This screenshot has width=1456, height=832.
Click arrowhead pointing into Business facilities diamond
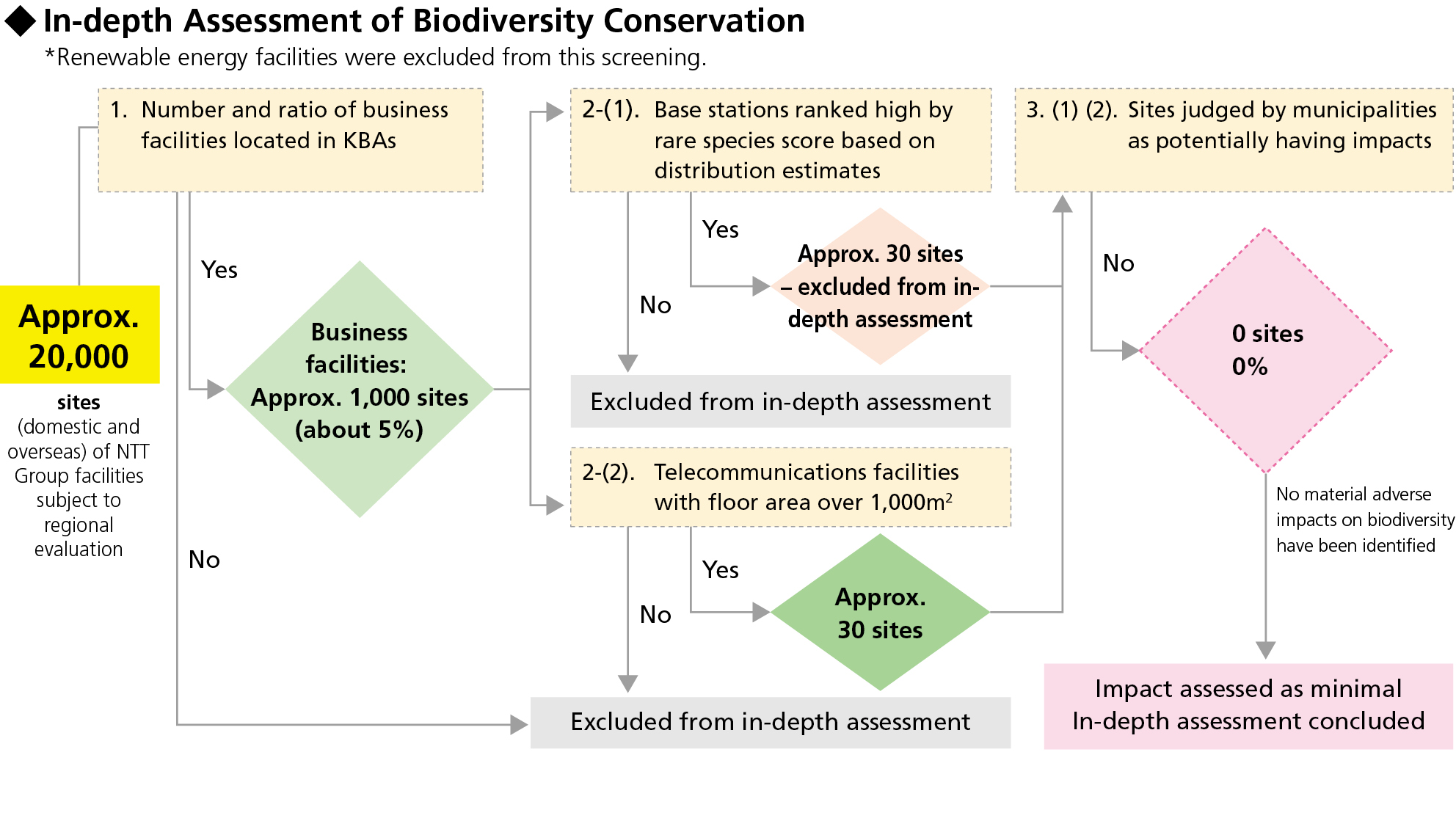pyautogui.click(x=216, y=389)
